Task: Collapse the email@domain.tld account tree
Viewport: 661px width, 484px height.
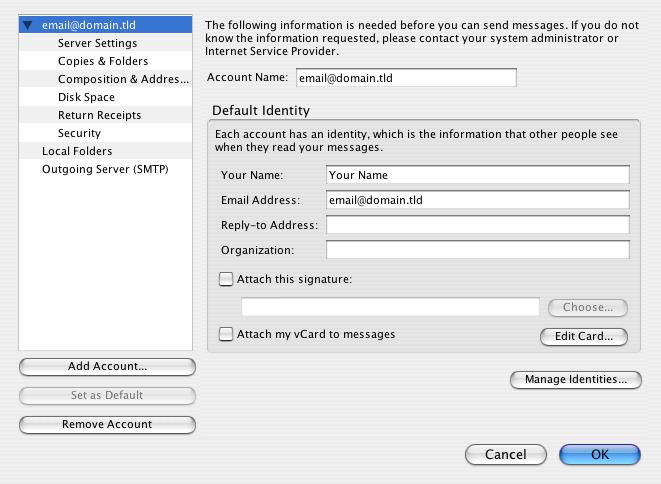Action: (x=28, y=25)
